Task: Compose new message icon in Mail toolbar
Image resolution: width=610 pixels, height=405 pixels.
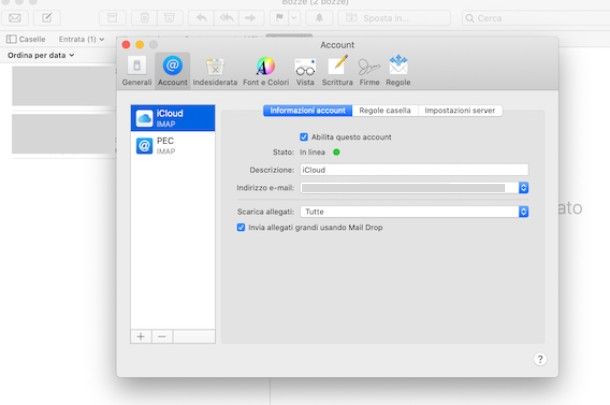Action: coord(47,18)
